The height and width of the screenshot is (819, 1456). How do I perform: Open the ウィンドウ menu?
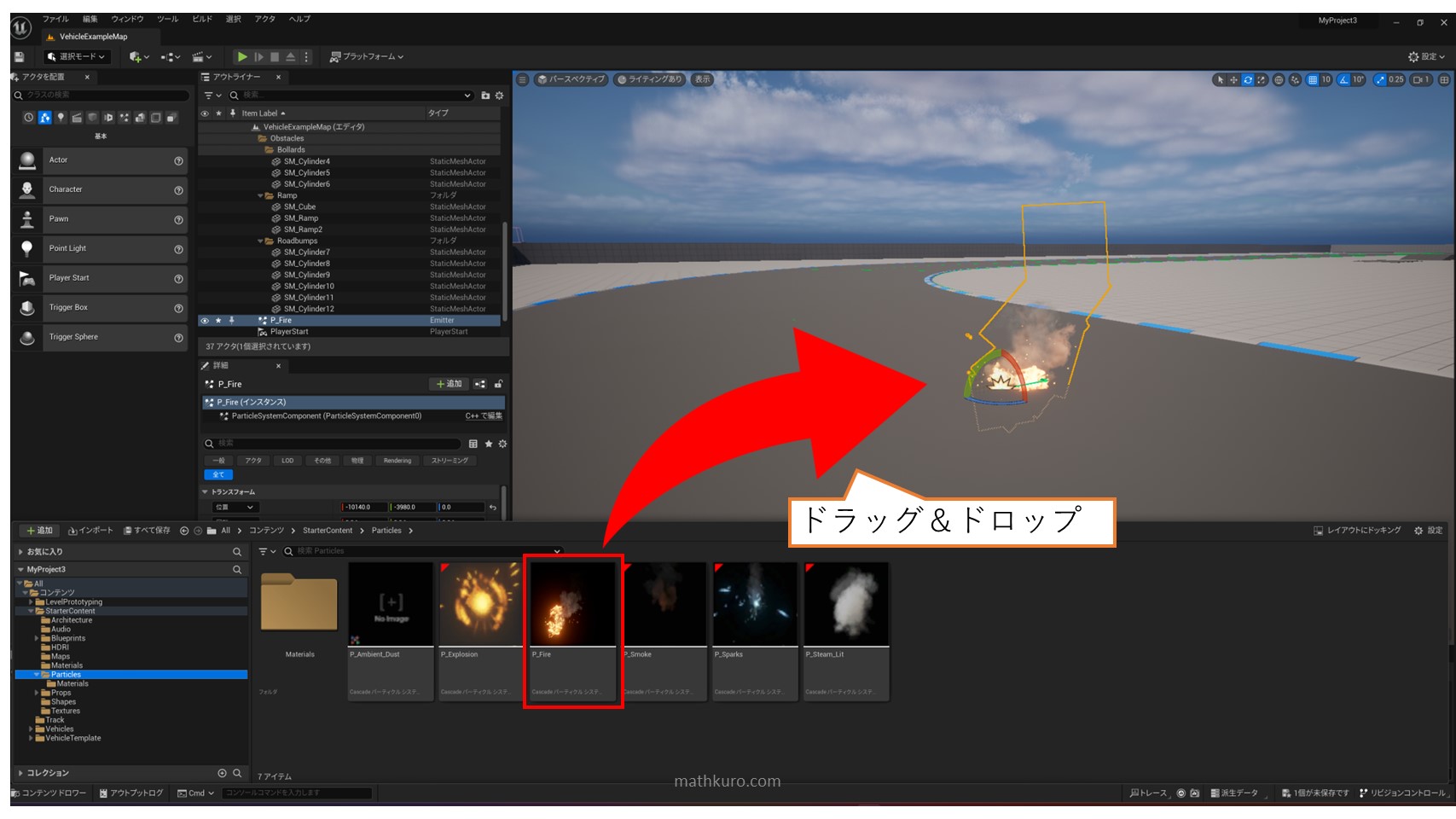click(128, 19)
